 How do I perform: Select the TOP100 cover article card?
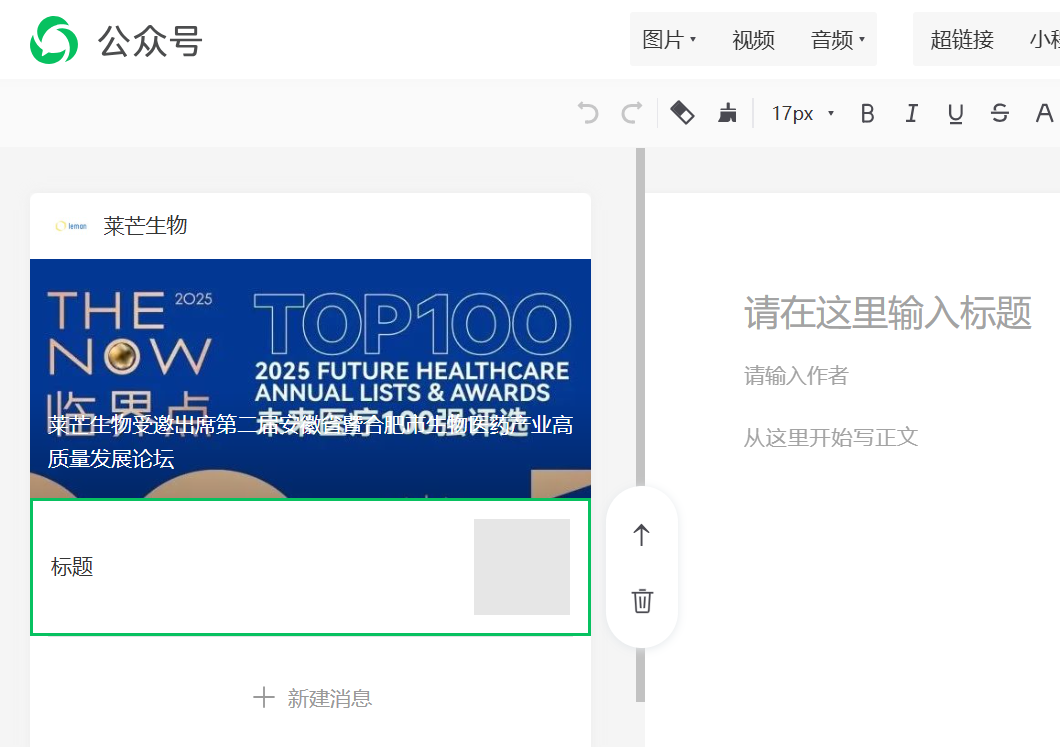click(x=310, y=379)
